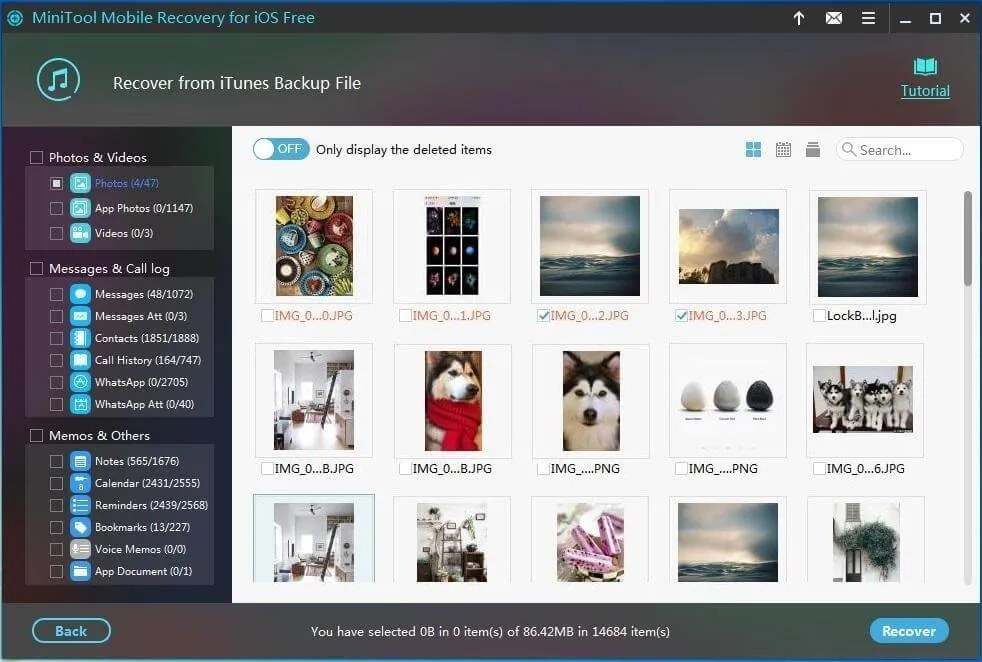Check the App Photos (0/1147) checkbox
Viewport: 982px width, 662px height.
pos(56,208)
